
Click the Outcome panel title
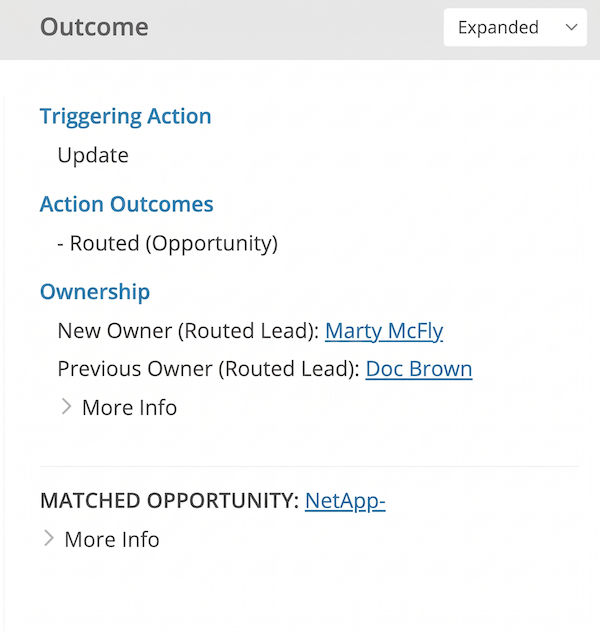click(x=94, y=27)
